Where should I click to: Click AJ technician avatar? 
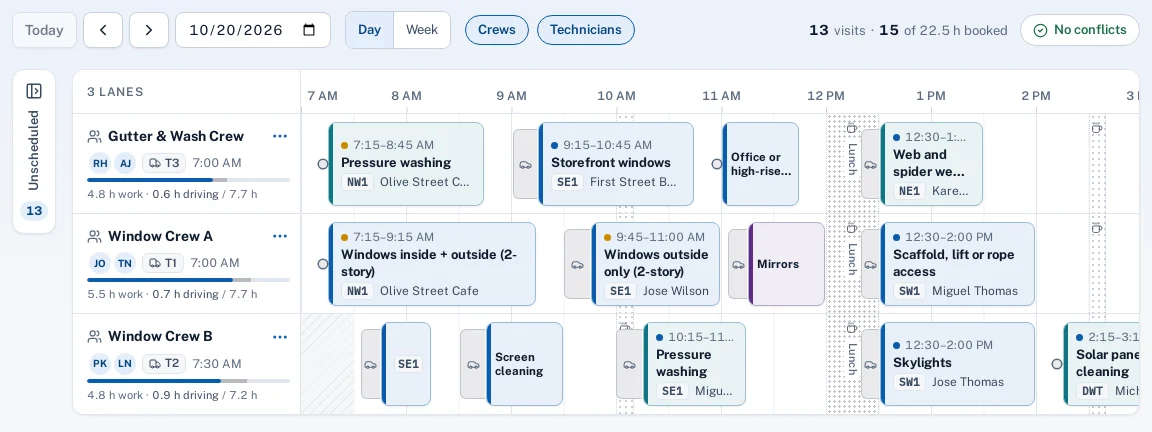click(x=125, y=163)
